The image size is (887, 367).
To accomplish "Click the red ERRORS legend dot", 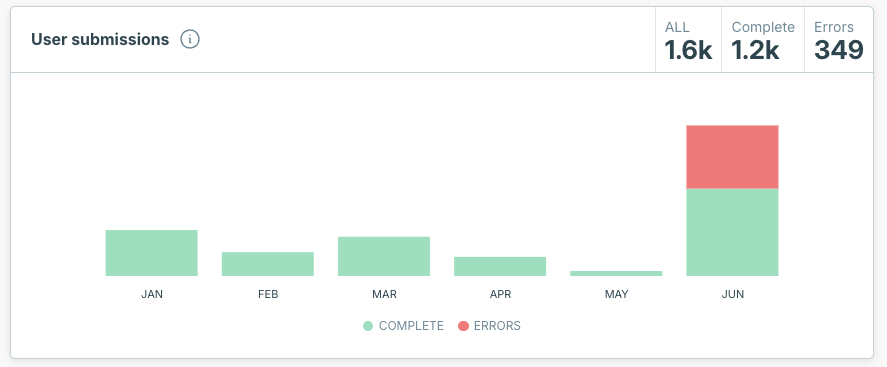I will [x=463, y=326].
